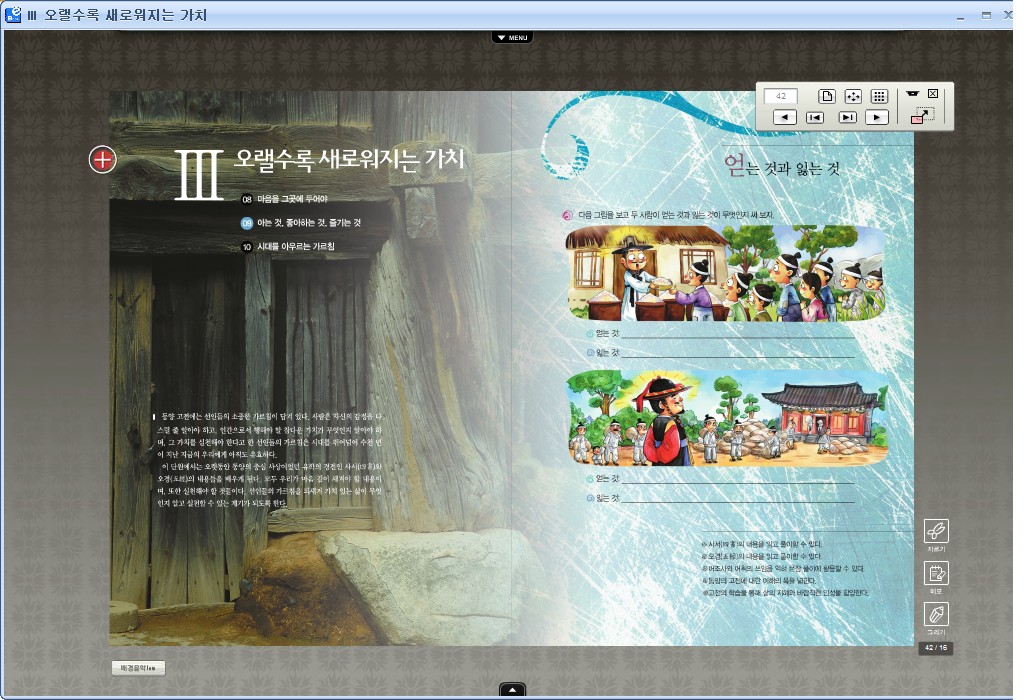The width and height of the screenshot is (1024, 700).
Task: Open the 메모 notepad tool
Action: click(x=936, y=574)
